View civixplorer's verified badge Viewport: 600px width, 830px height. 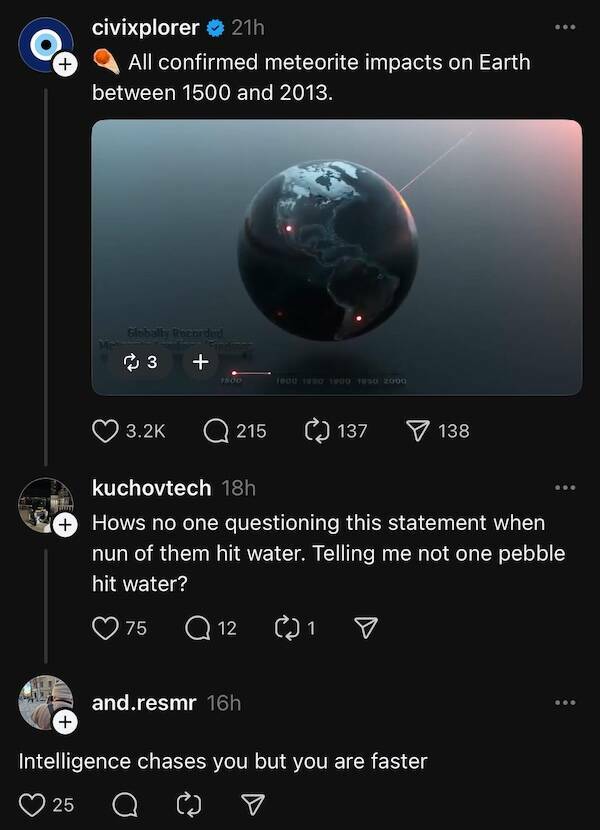tap(213, 28)
